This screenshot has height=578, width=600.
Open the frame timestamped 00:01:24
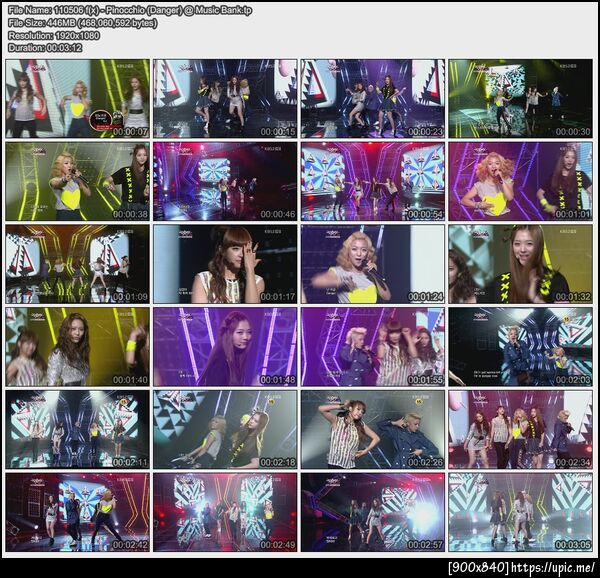point(373,264)
